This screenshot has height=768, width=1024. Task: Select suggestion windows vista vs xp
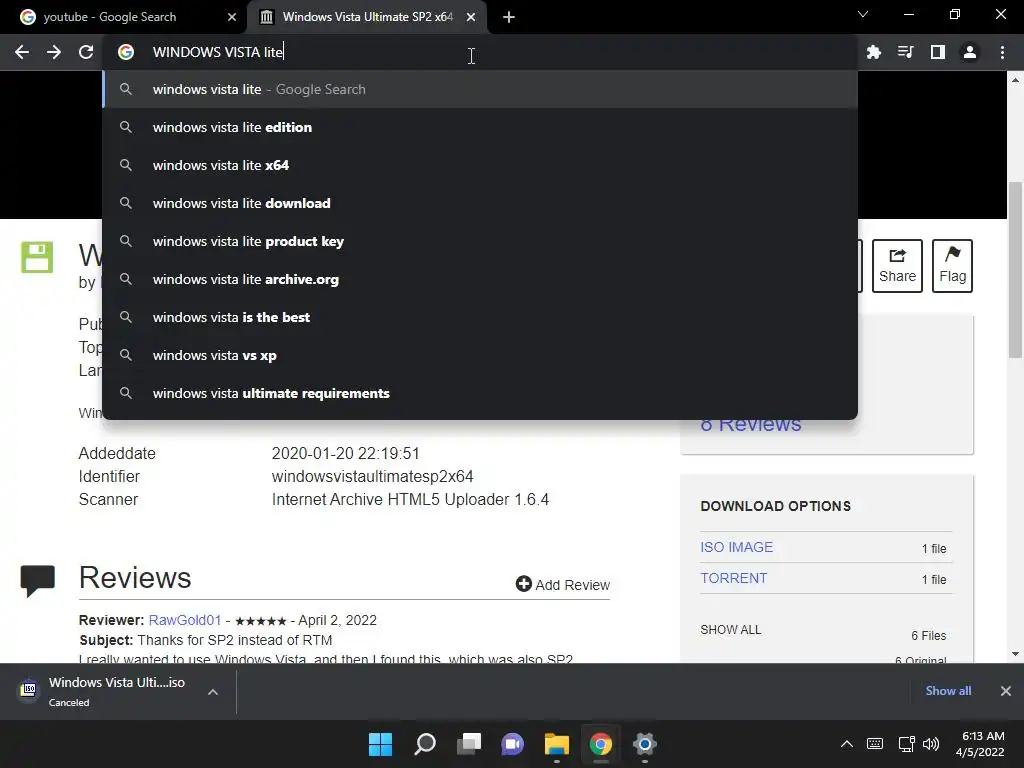pos(480,355)
